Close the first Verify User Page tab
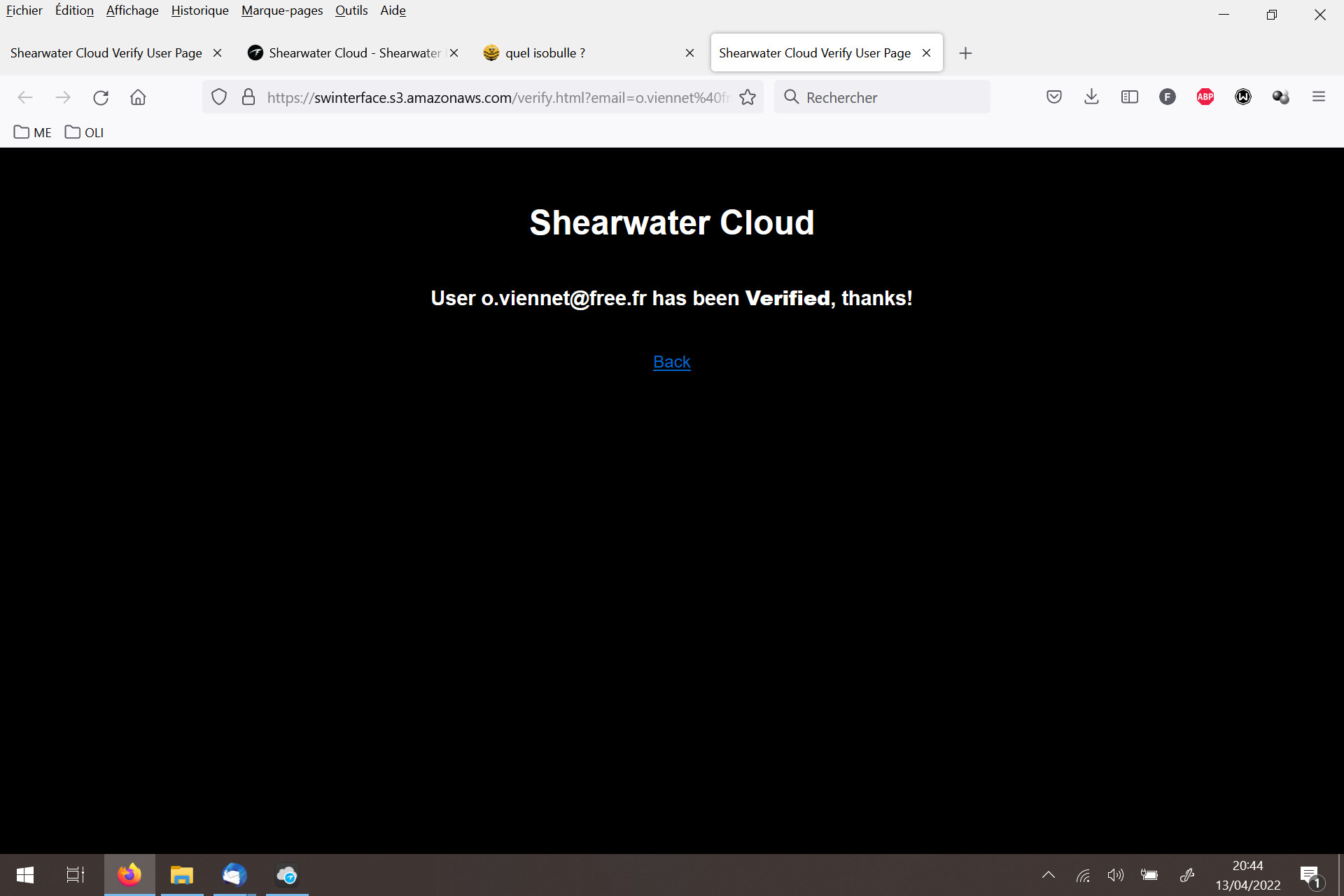This screenshot has height=896, width=1344. 218,53
